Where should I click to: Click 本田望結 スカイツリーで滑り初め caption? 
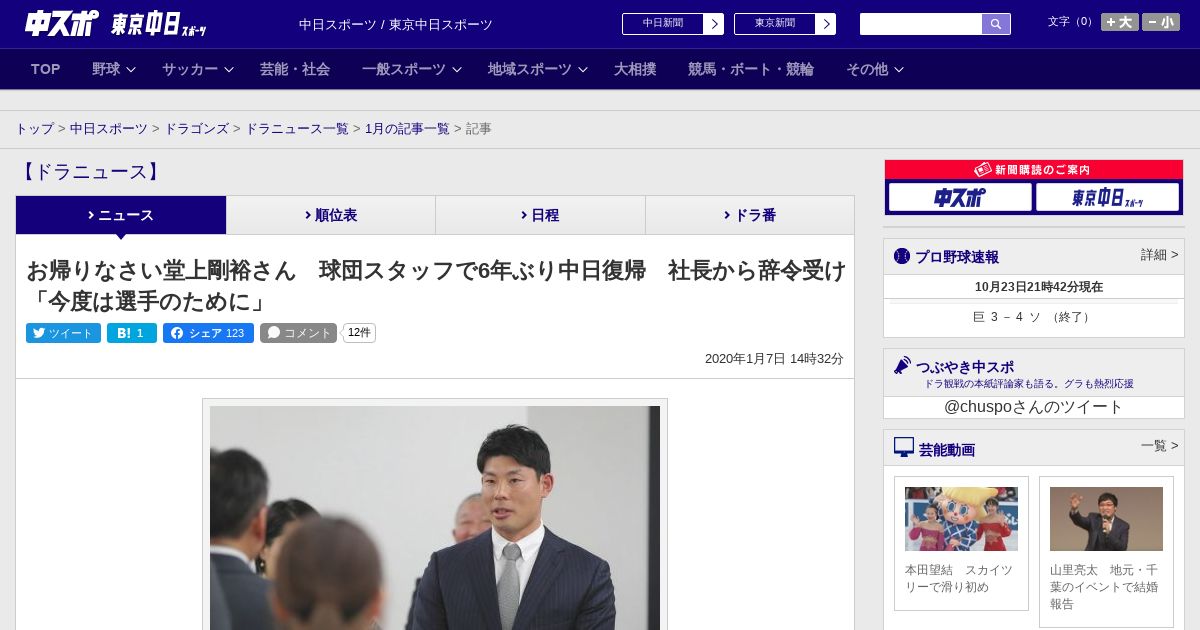click(x=960, y=578)
